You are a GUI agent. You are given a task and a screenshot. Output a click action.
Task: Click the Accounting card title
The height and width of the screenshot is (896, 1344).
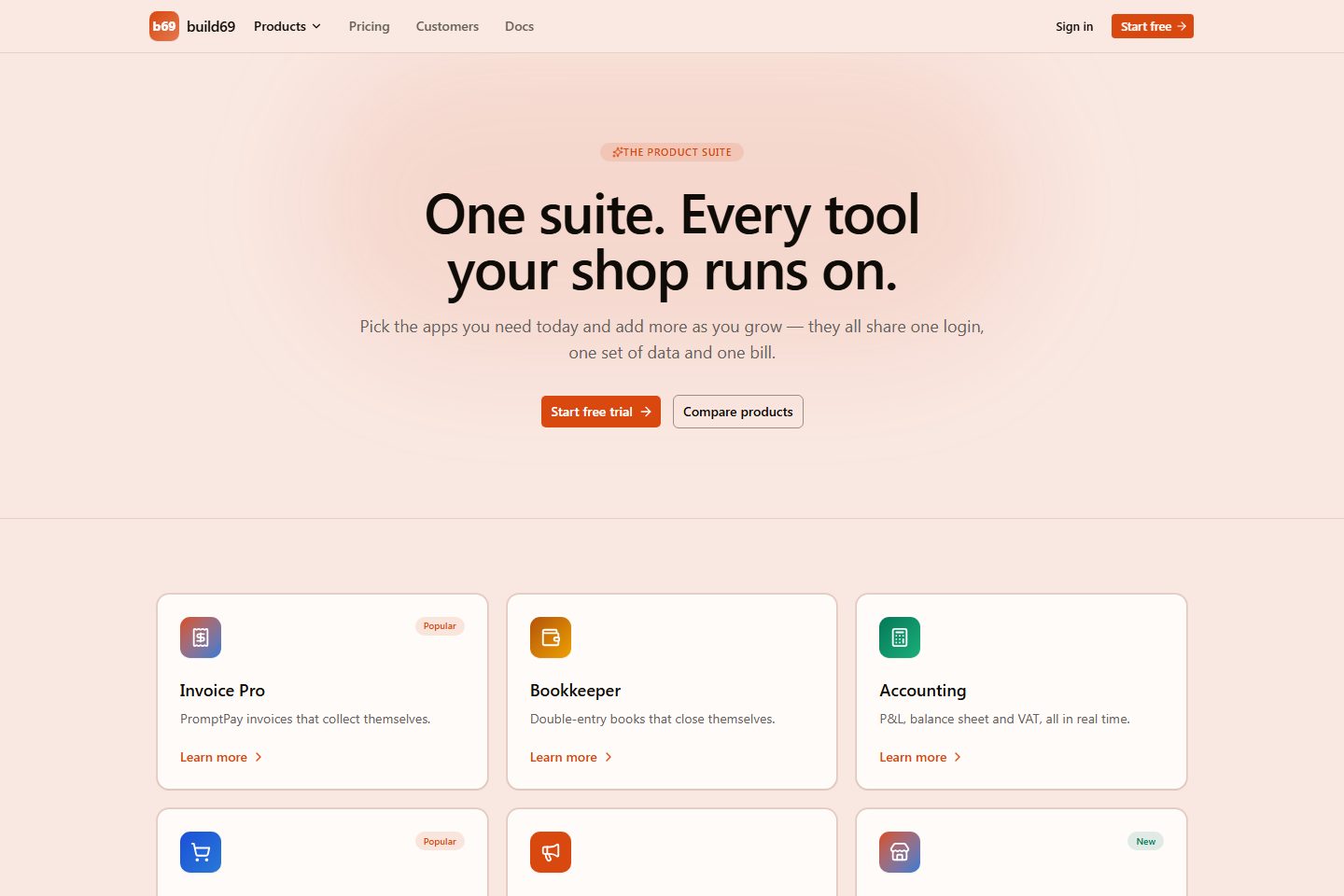point(923,691)
